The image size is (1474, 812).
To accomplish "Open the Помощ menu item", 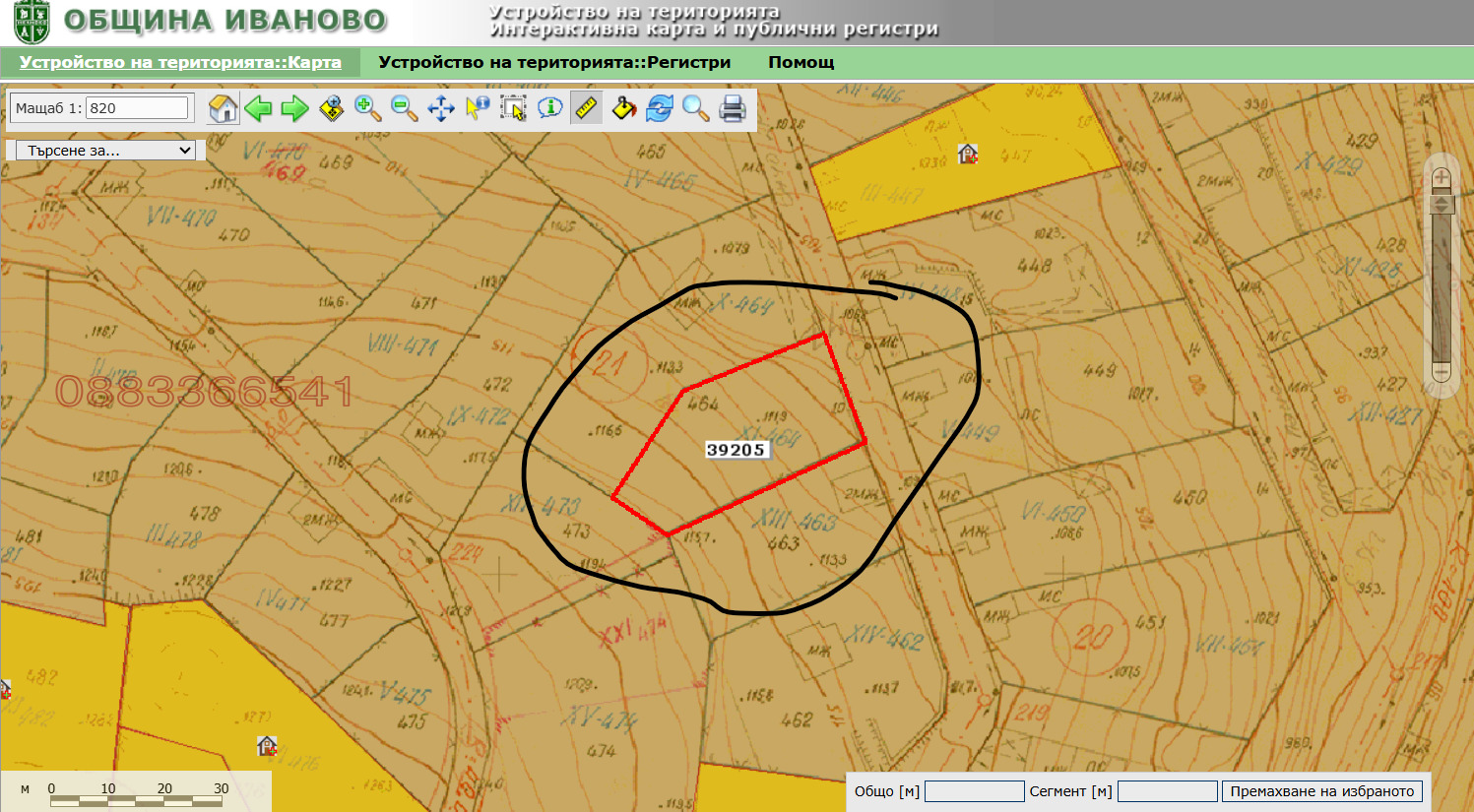I will click(801, 62).
